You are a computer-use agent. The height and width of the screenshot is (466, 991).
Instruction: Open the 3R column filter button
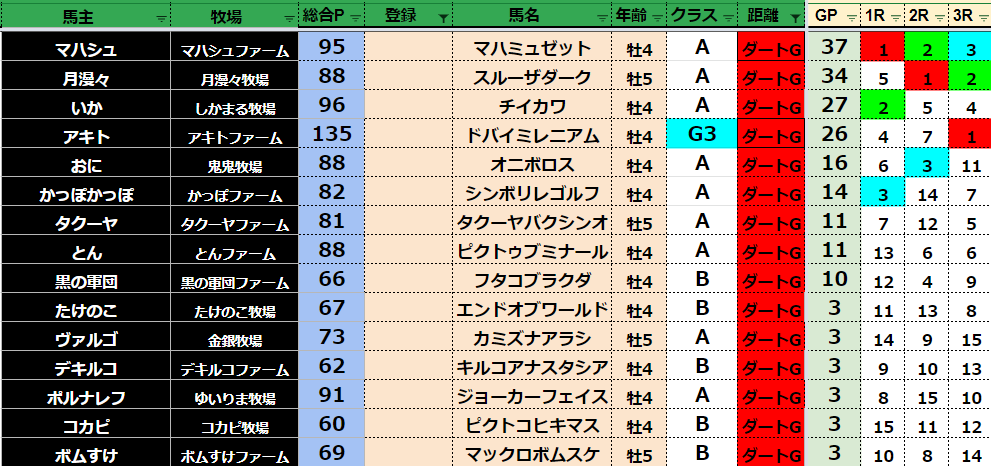point(981,18)
